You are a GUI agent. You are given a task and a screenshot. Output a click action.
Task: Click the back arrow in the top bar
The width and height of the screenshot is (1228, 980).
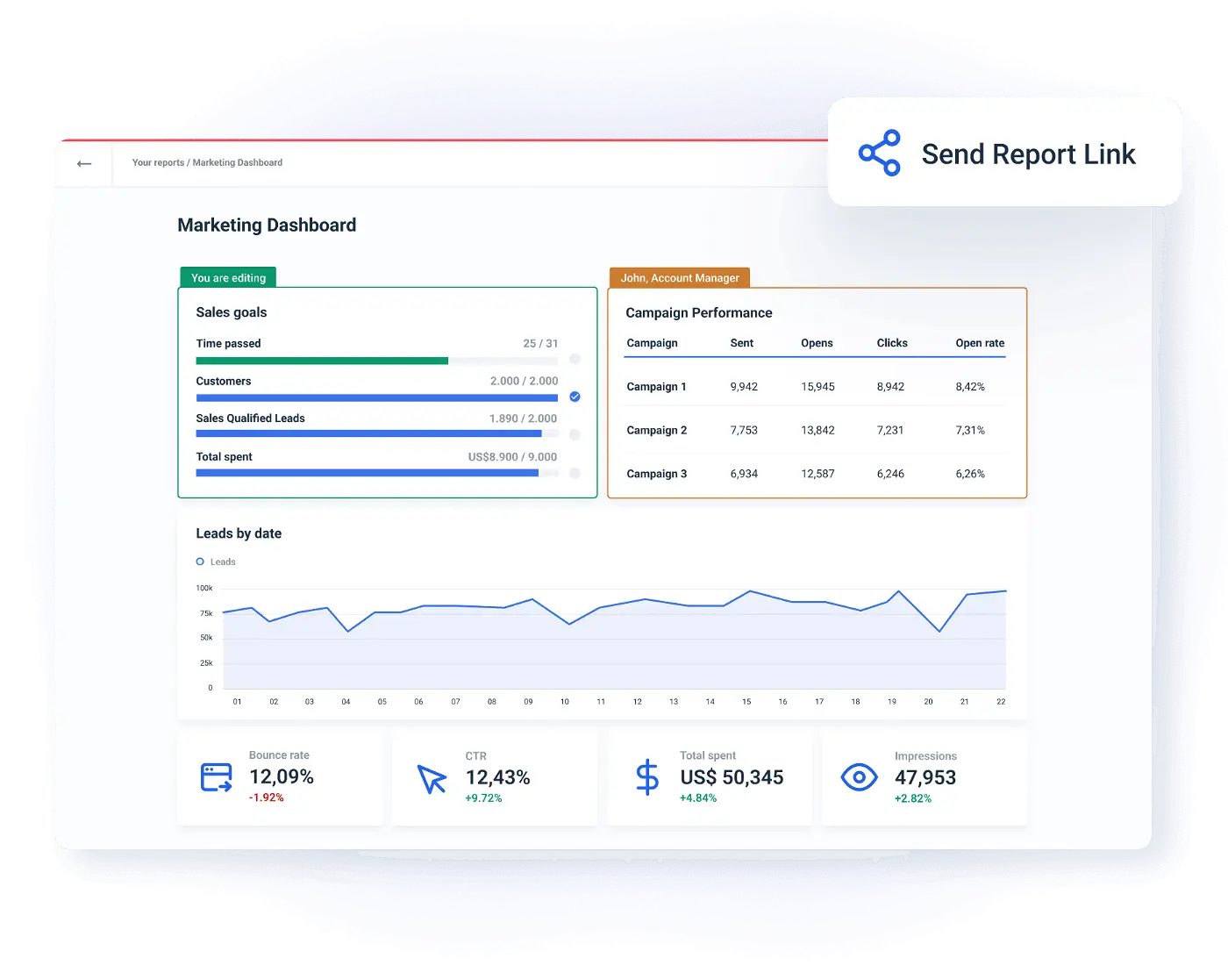83,163
